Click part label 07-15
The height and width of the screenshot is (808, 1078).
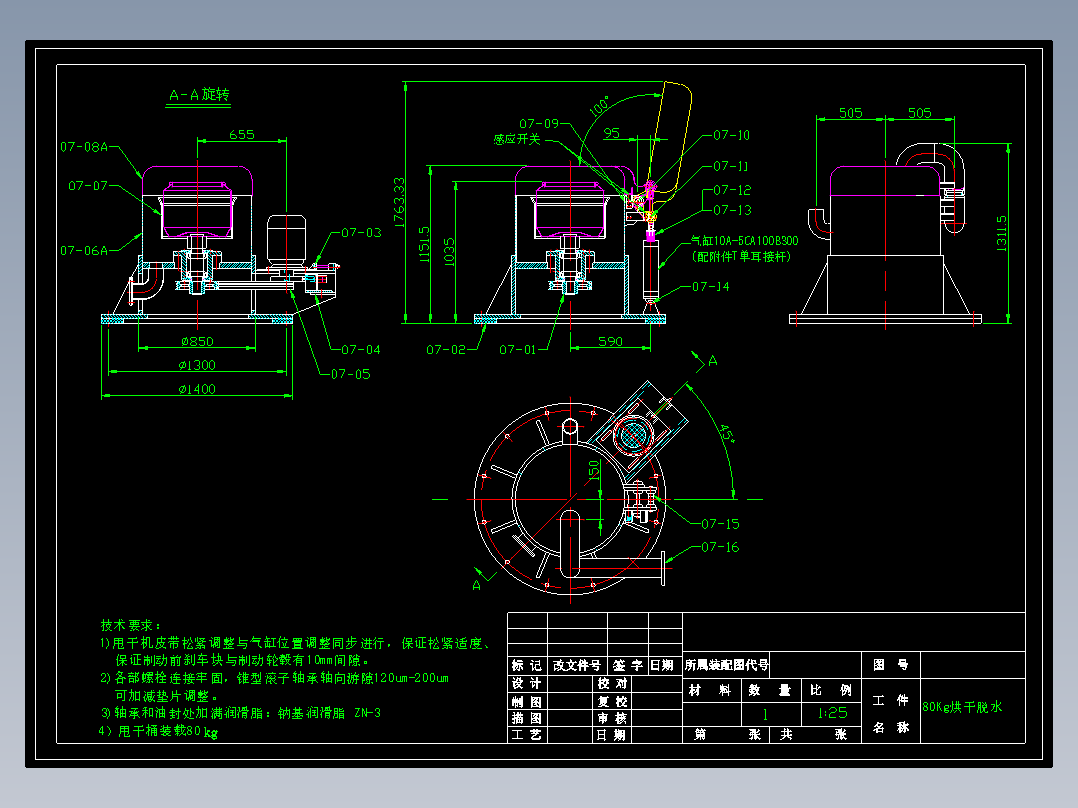[720, 524]
